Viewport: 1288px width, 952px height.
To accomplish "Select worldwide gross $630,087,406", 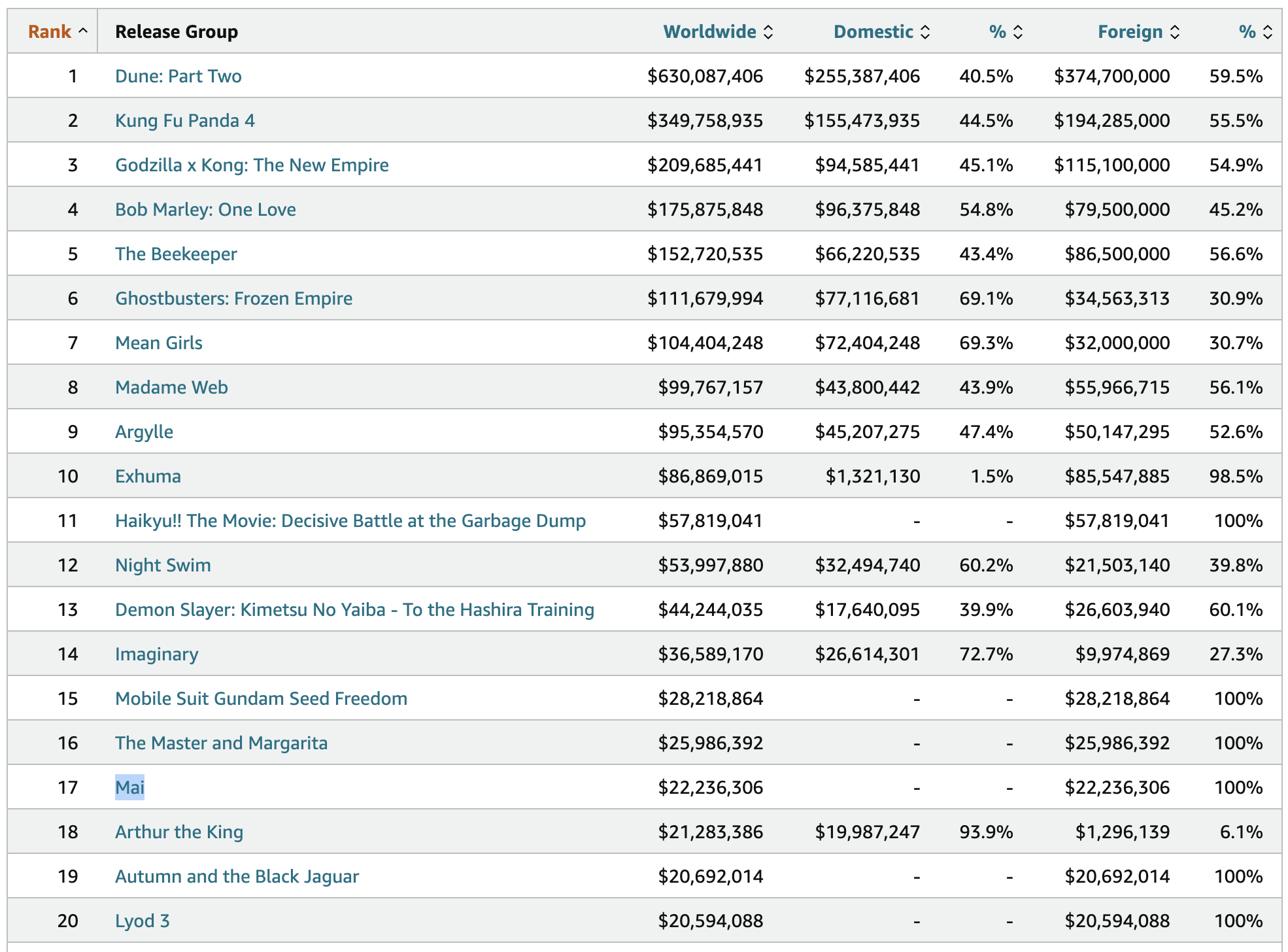I will (x=705, y=76).
